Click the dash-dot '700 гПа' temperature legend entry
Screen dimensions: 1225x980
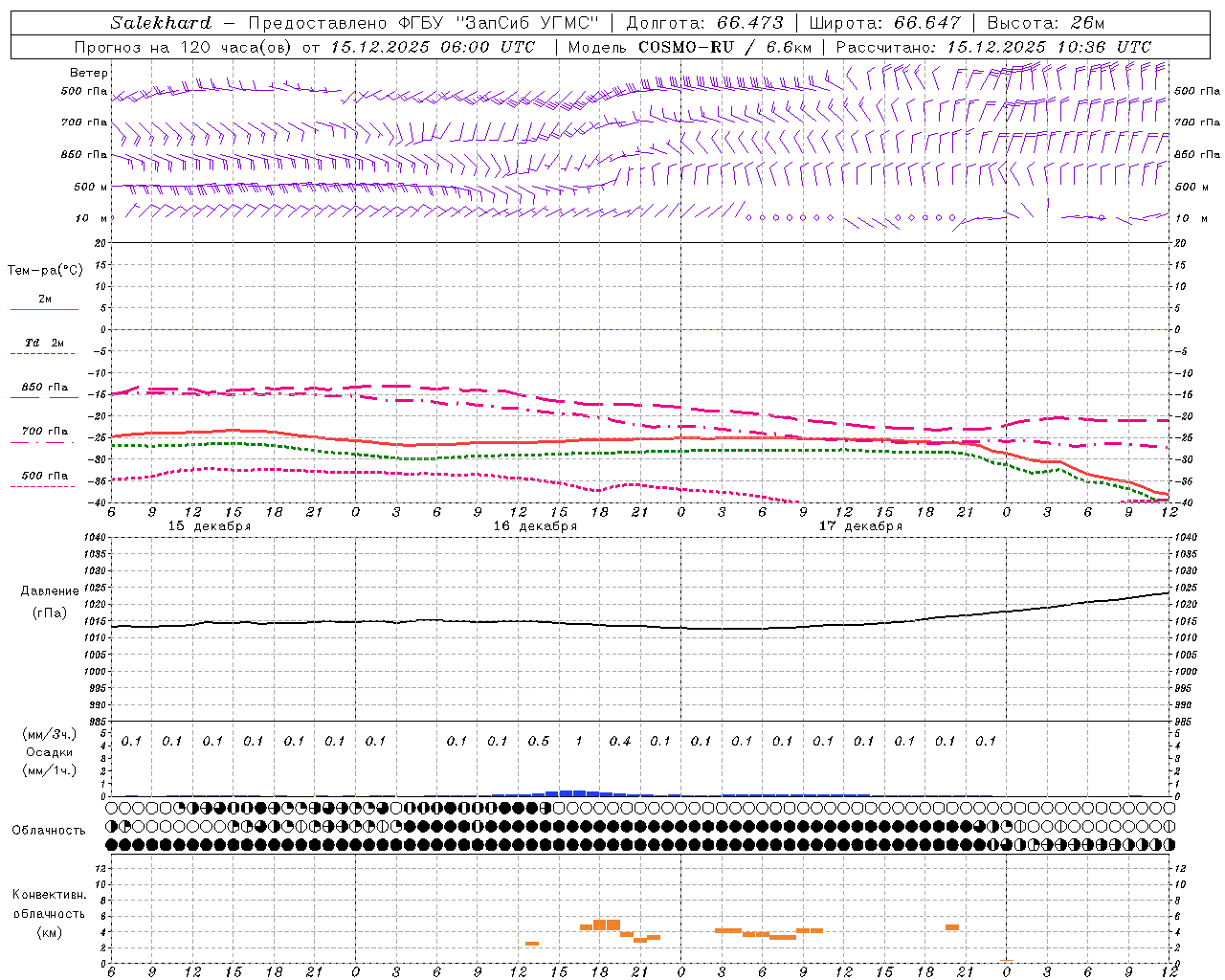tap(45, 435)
